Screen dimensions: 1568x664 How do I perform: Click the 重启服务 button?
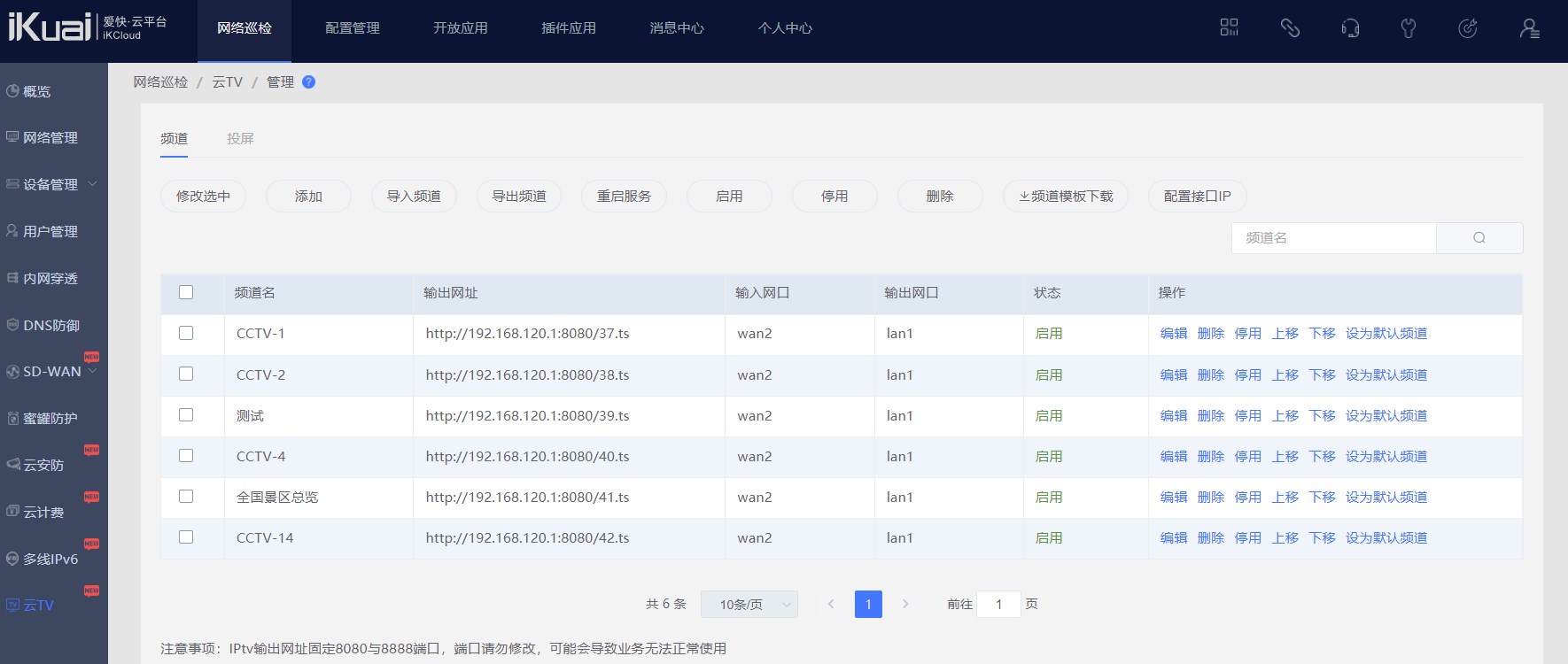[624, 196]
